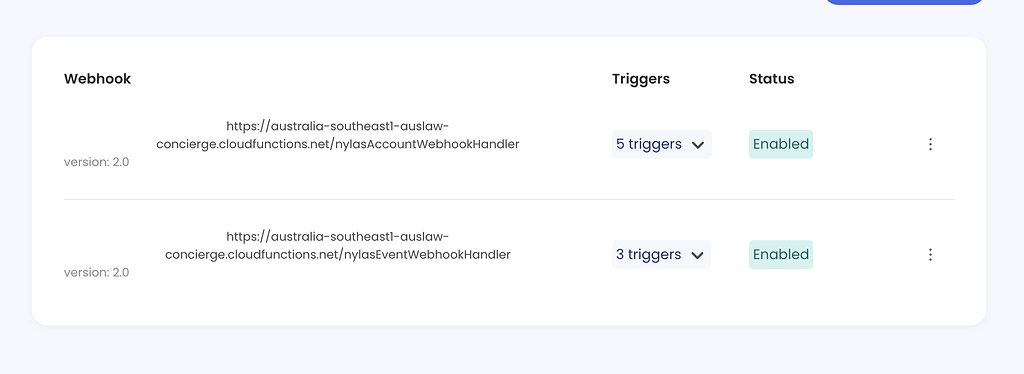Click the chevron beside 5 triggers
The width and height of the screenshot is (1024, 374).
coord(697,145)
